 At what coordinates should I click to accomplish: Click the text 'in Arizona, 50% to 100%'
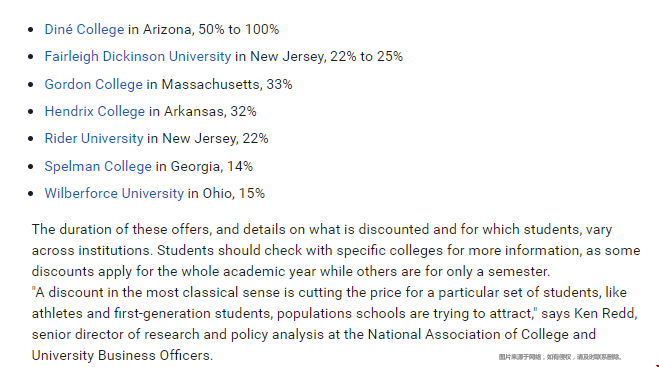pos(203,29)
